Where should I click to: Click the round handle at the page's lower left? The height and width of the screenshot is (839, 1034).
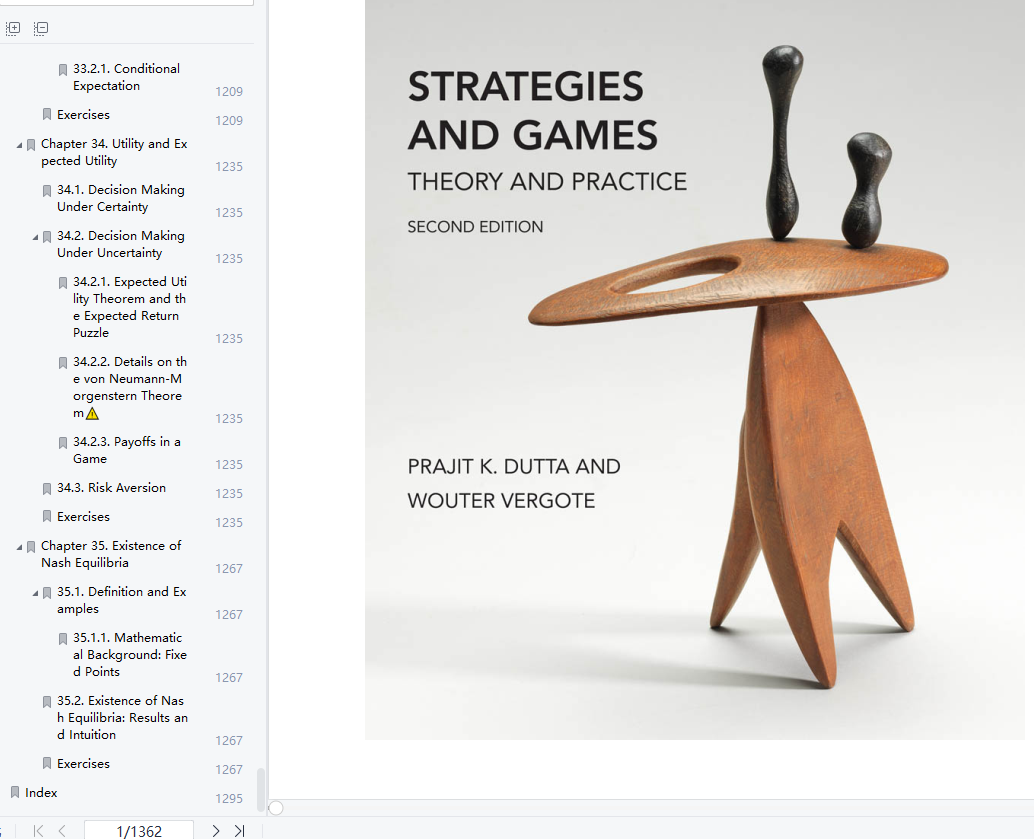(x=276, y=808)
